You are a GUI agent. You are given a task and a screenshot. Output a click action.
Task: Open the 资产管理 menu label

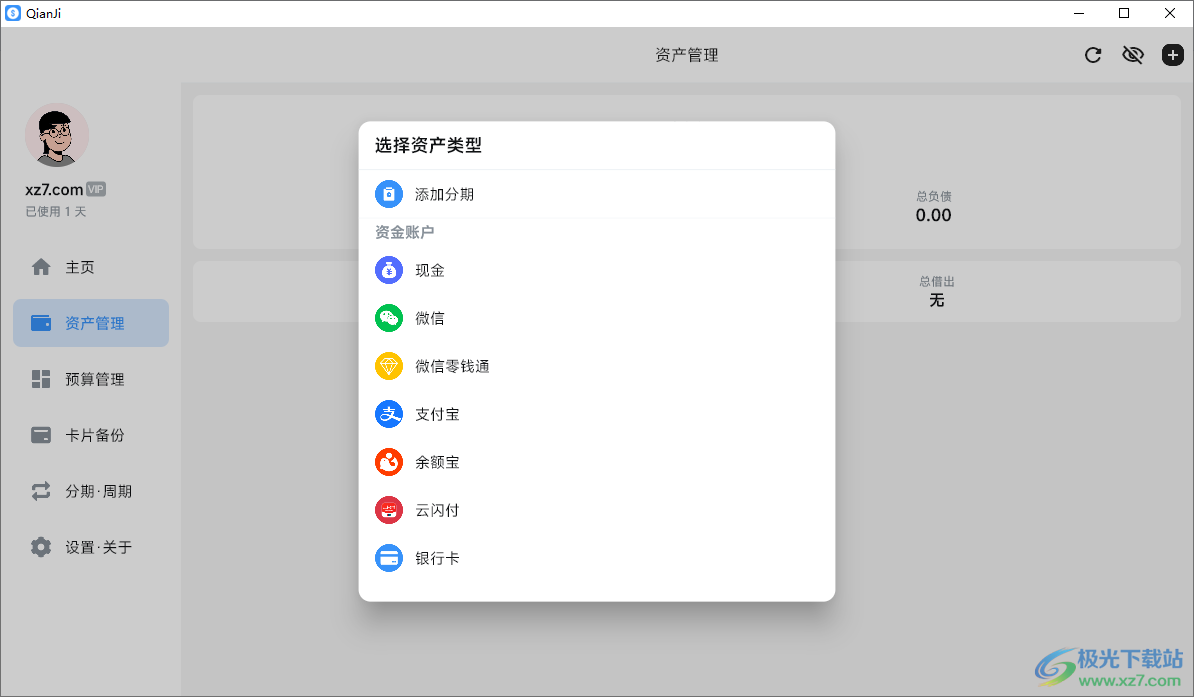pos(94,324)
